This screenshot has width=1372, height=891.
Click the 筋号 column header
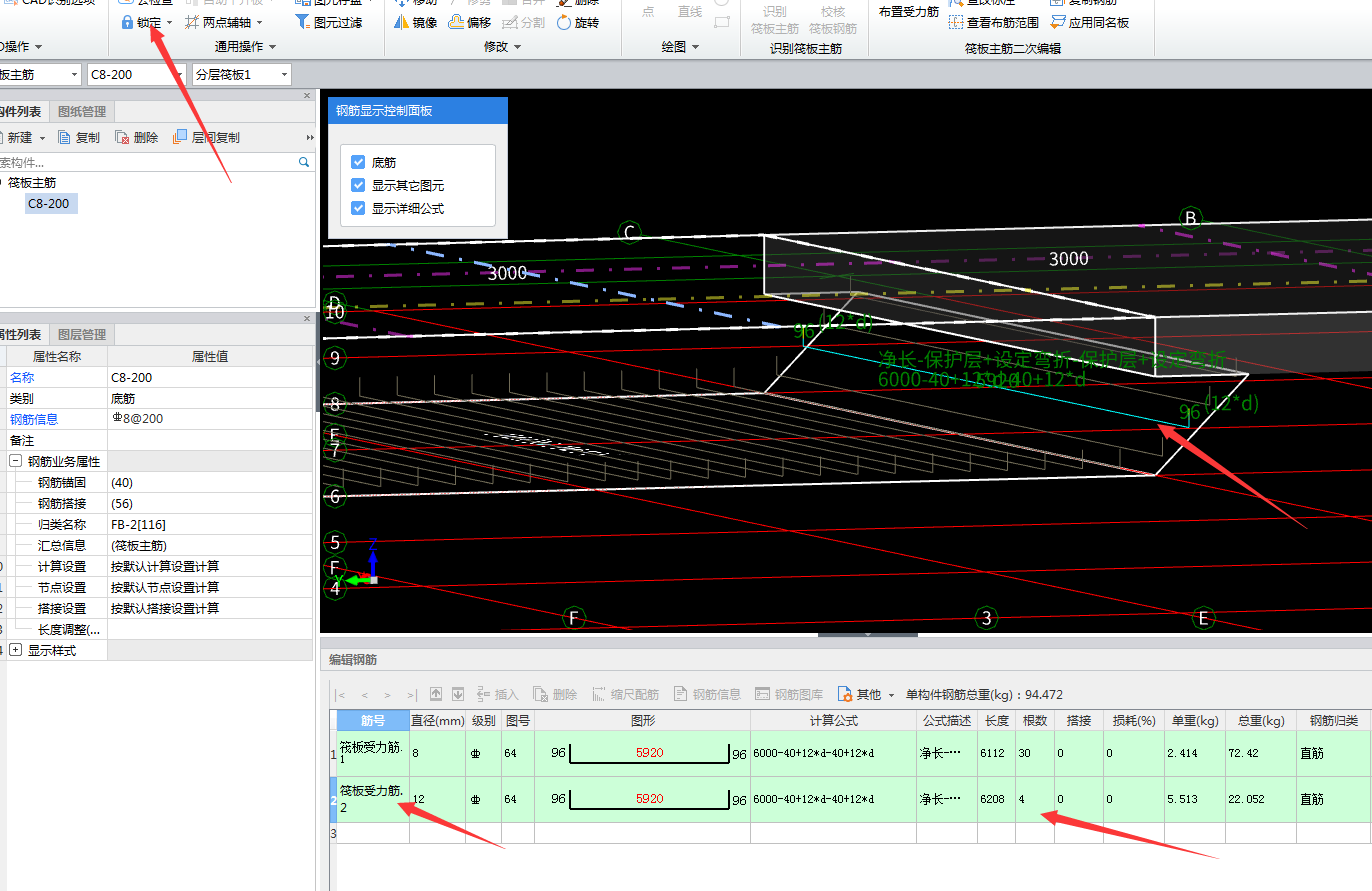coord(373,720)
